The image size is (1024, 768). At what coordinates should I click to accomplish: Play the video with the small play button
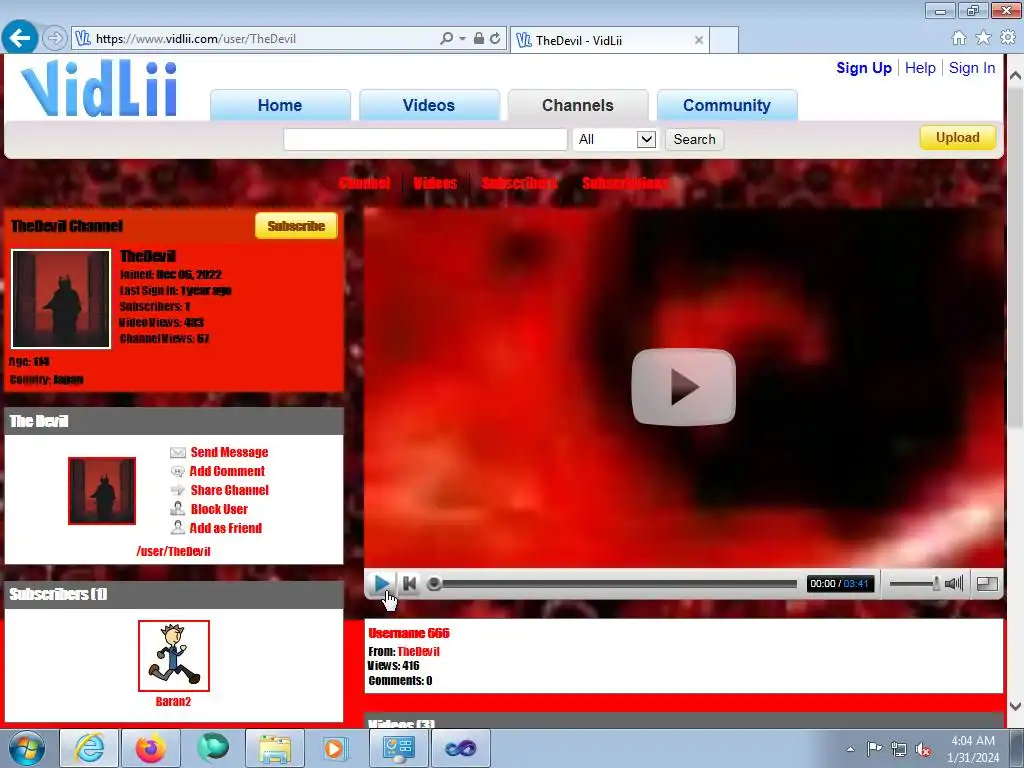[x=381, y=583]
